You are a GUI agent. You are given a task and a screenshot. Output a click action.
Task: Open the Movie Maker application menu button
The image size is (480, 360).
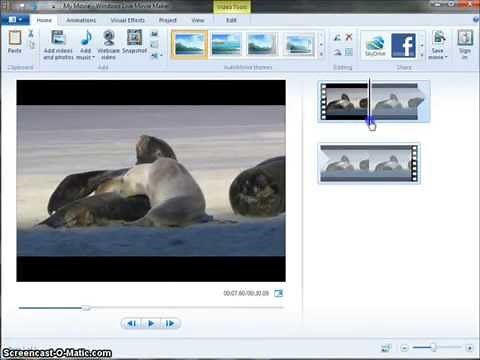(15, 20)
